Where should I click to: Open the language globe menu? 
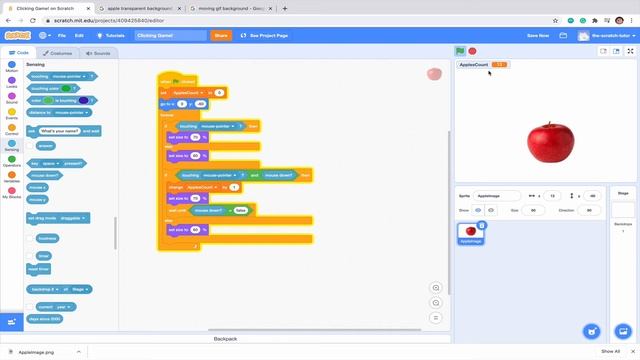click(44, 36)
